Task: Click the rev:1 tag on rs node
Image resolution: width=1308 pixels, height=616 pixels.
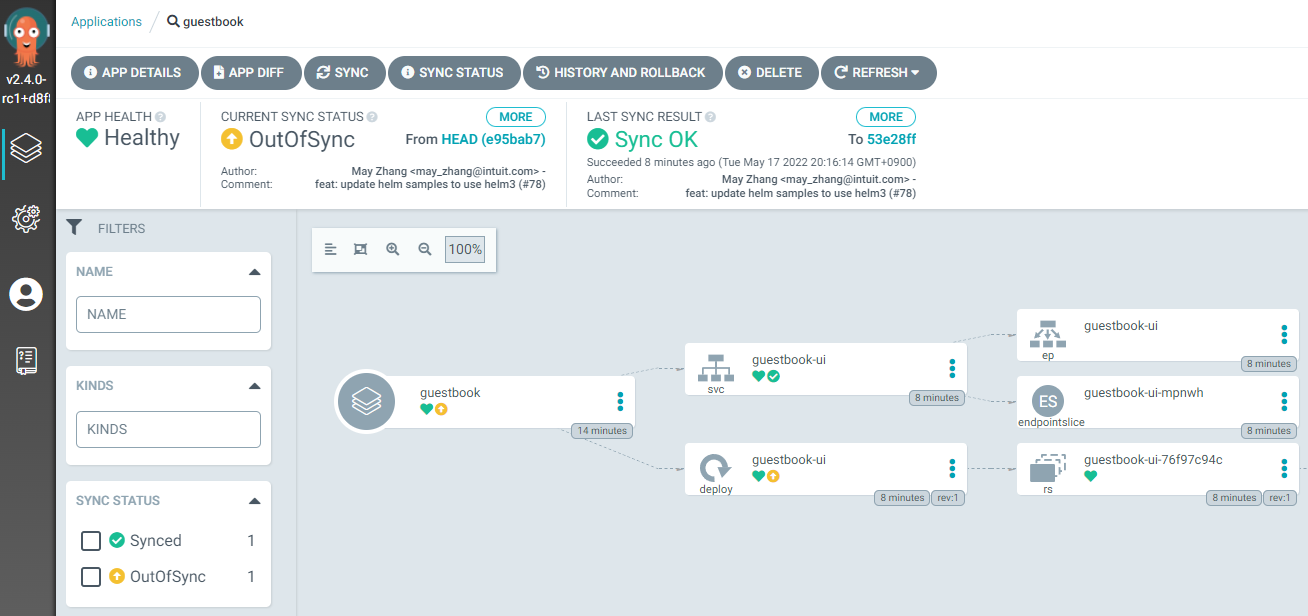Action: [x=1279, y=498]
